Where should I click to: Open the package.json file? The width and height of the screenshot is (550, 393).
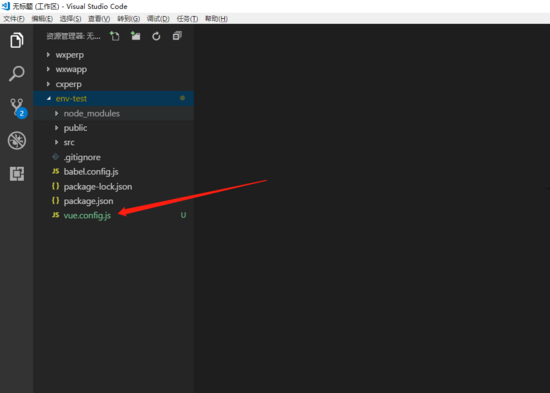click(x=114, y=201)
